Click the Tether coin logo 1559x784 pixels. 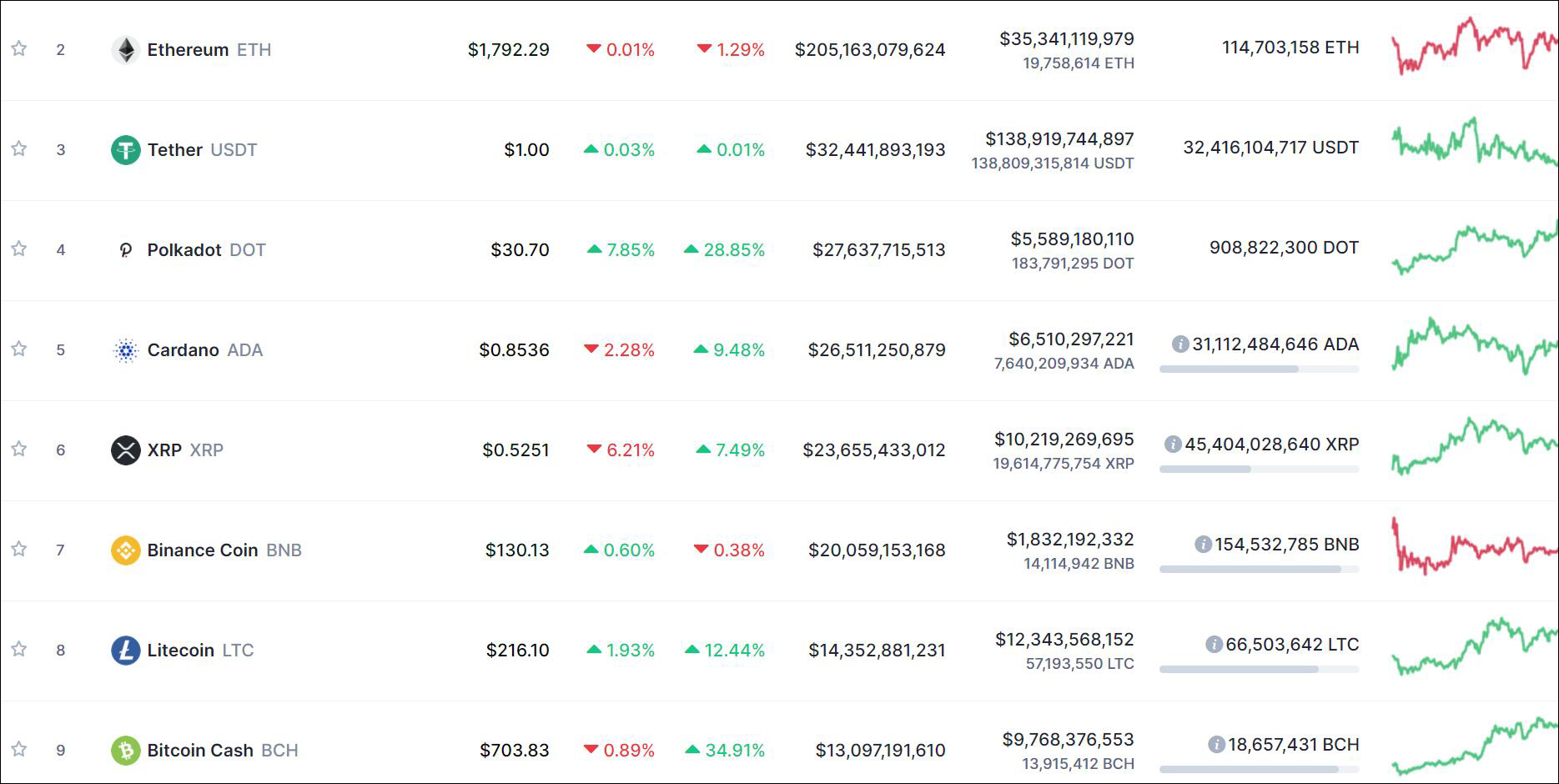[x=126, y=150]
